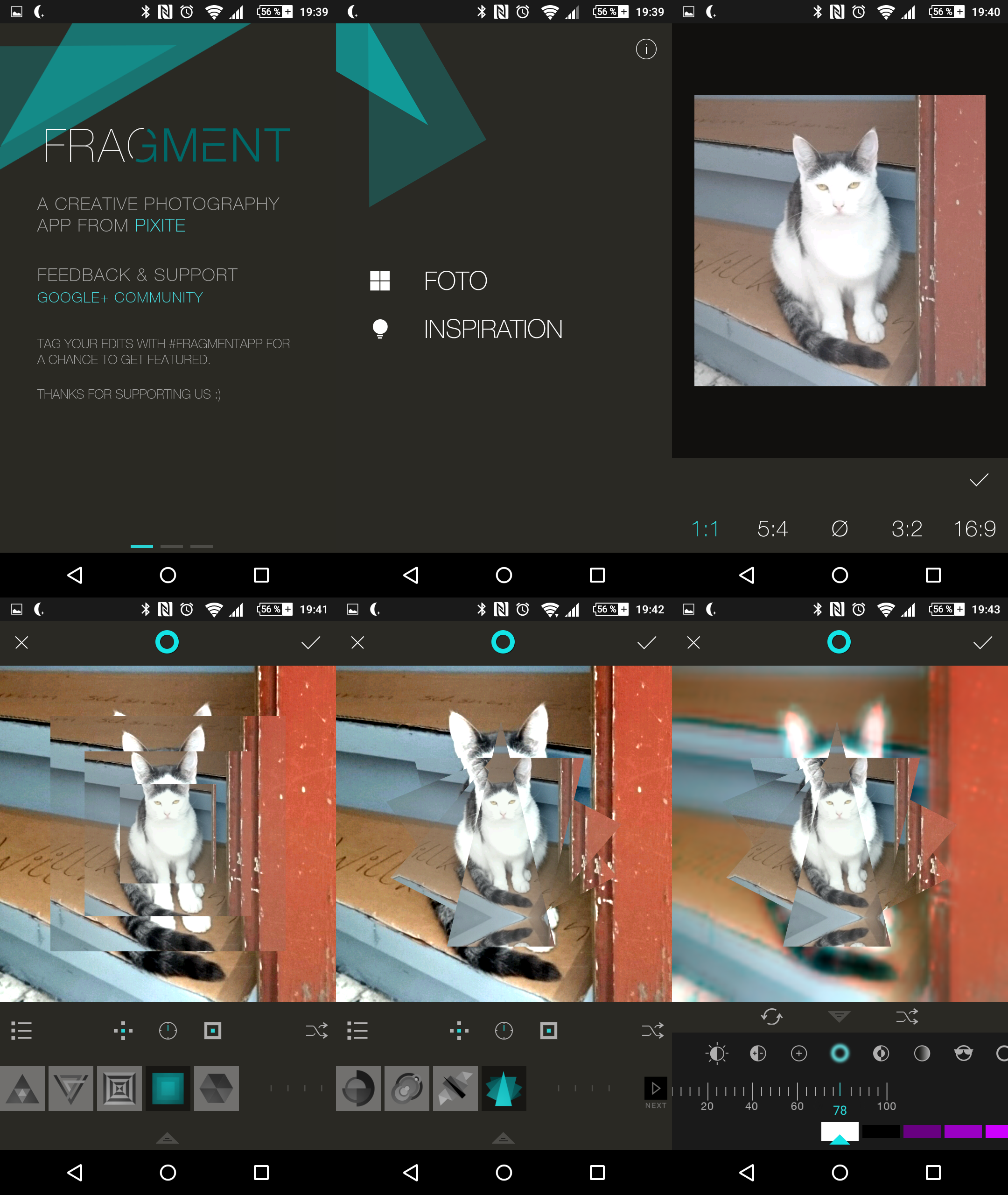1008x1195 pixels.
Task: Choose the free crop (∅) option
Action: coord(840,528)
